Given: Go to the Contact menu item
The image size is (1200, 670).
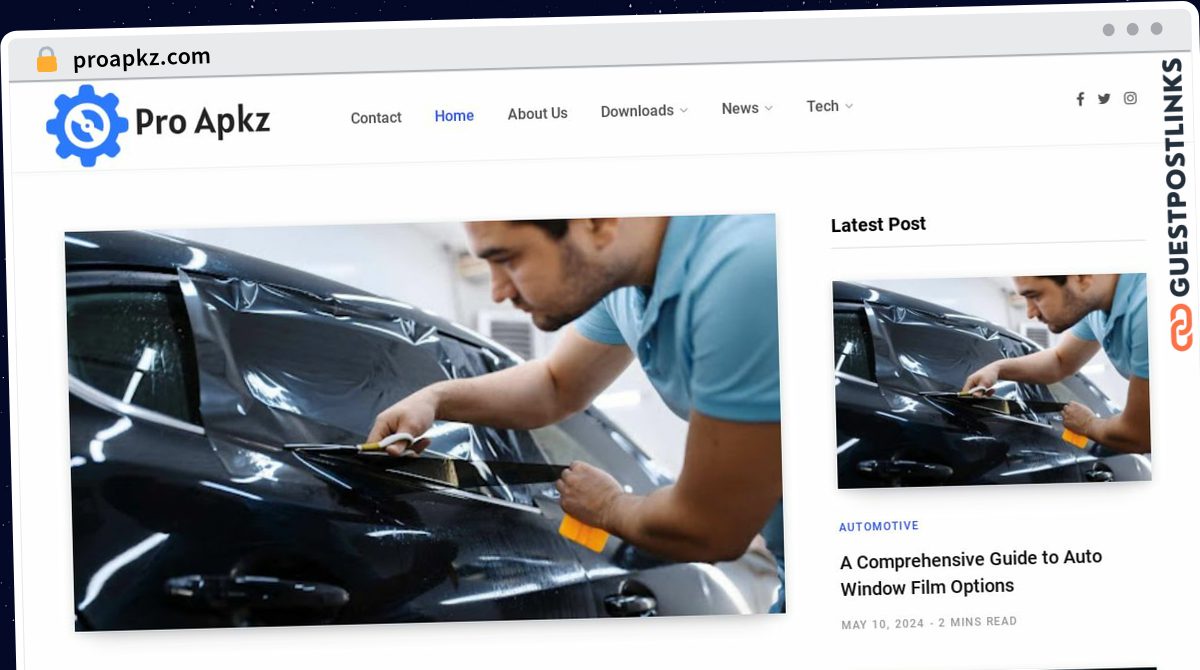Looking at the screenshot, I should (x=376, y=118).
